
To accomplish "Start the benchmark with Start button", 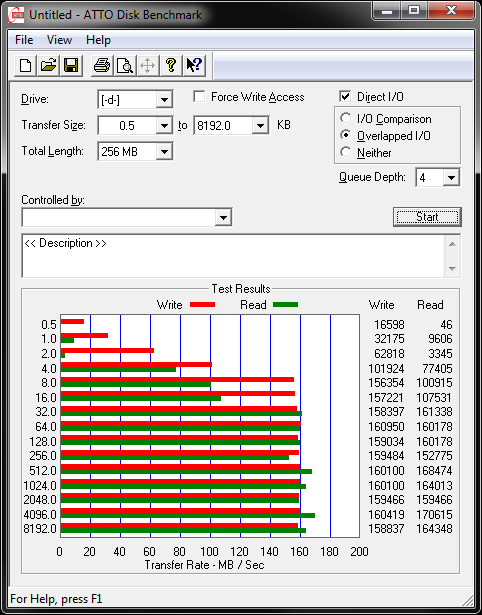I will click(x=427, y=217).
